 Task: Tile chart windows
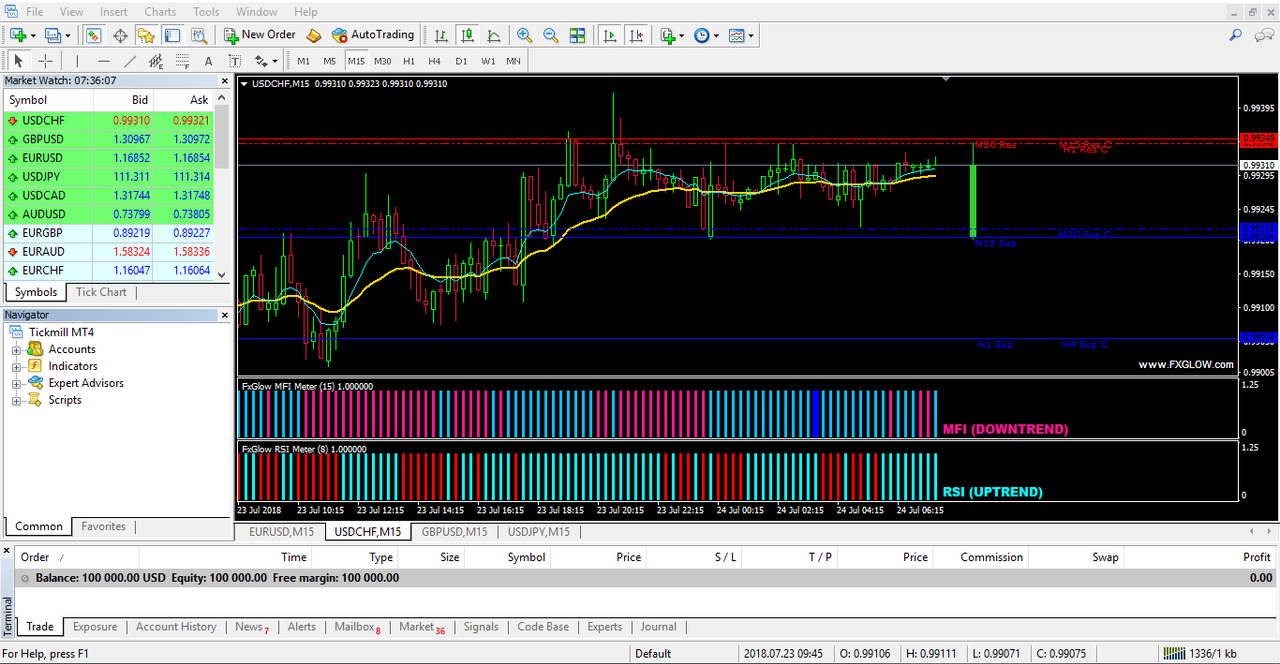577,35
